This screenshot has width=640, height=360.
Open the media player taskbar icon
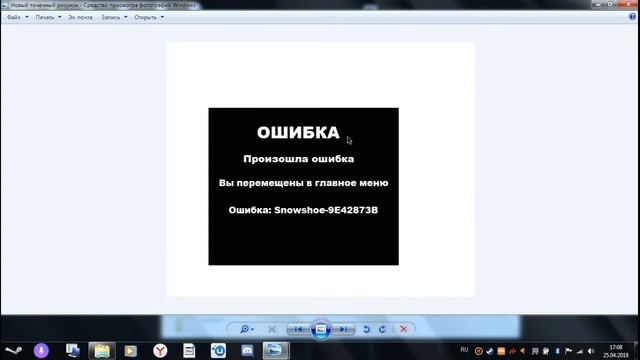[131, 351]
